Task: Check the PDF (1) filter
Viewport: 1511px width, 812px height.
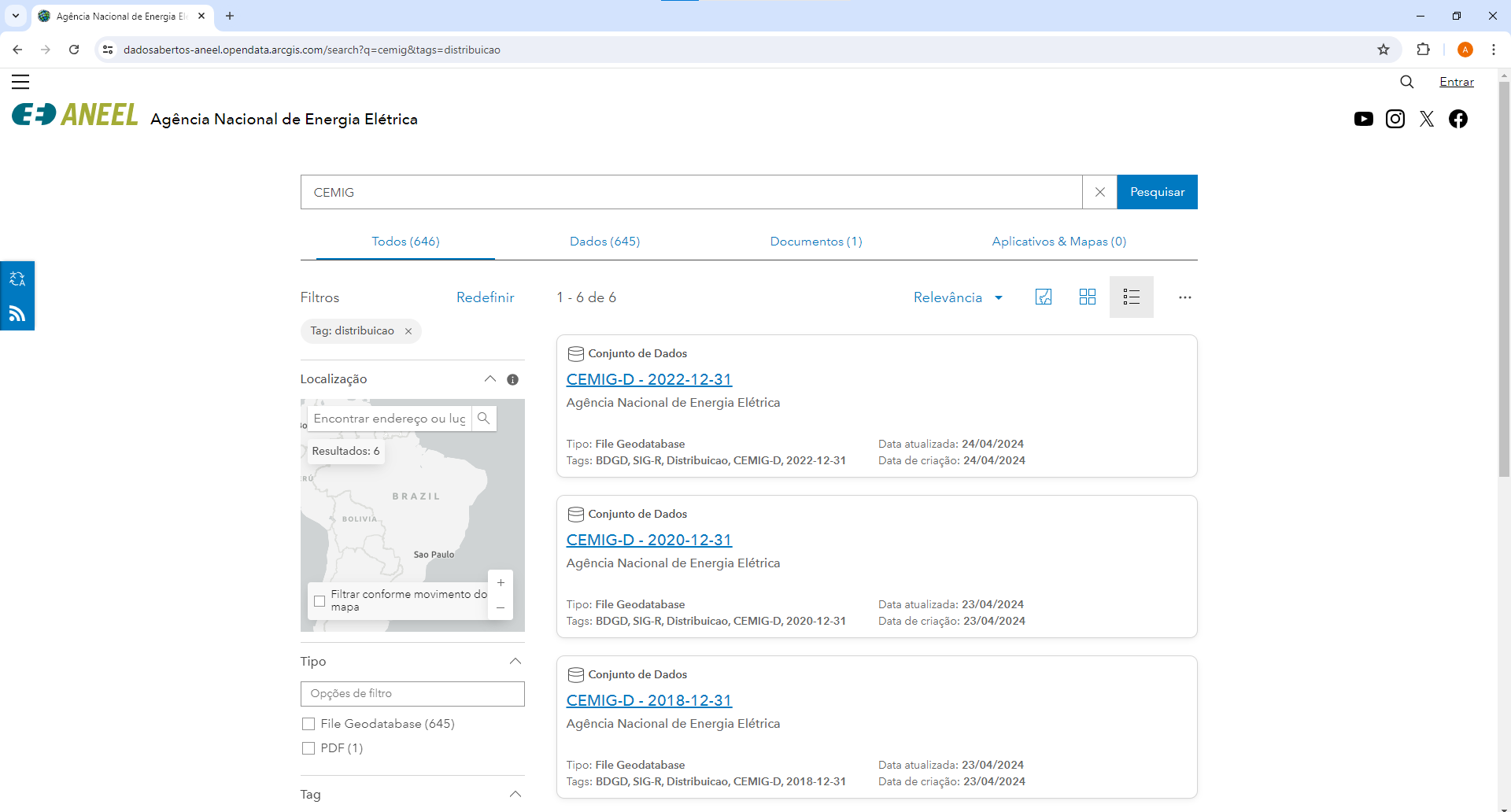Action: point(308,748)
